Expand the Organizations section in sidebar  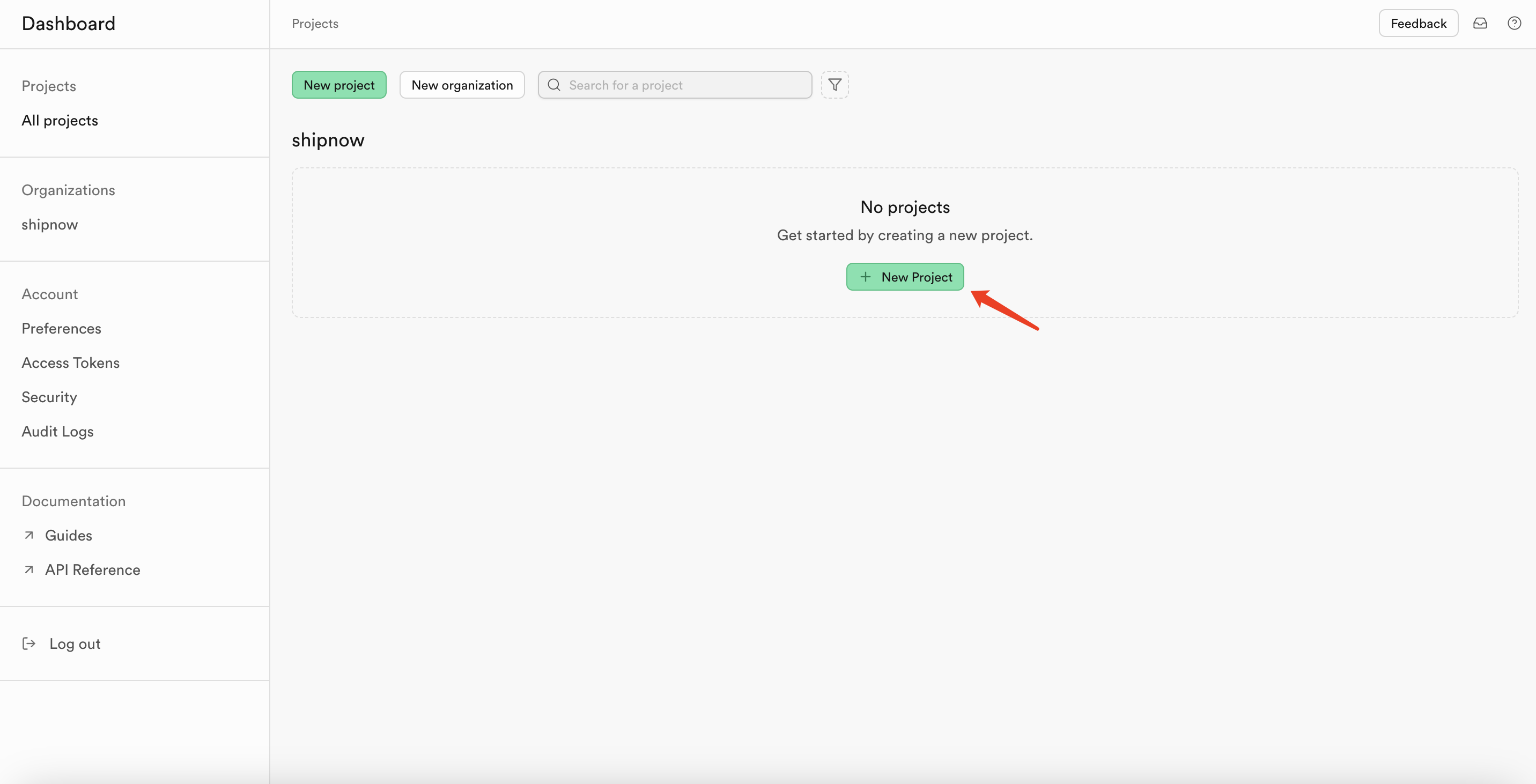tap(68, 189)
